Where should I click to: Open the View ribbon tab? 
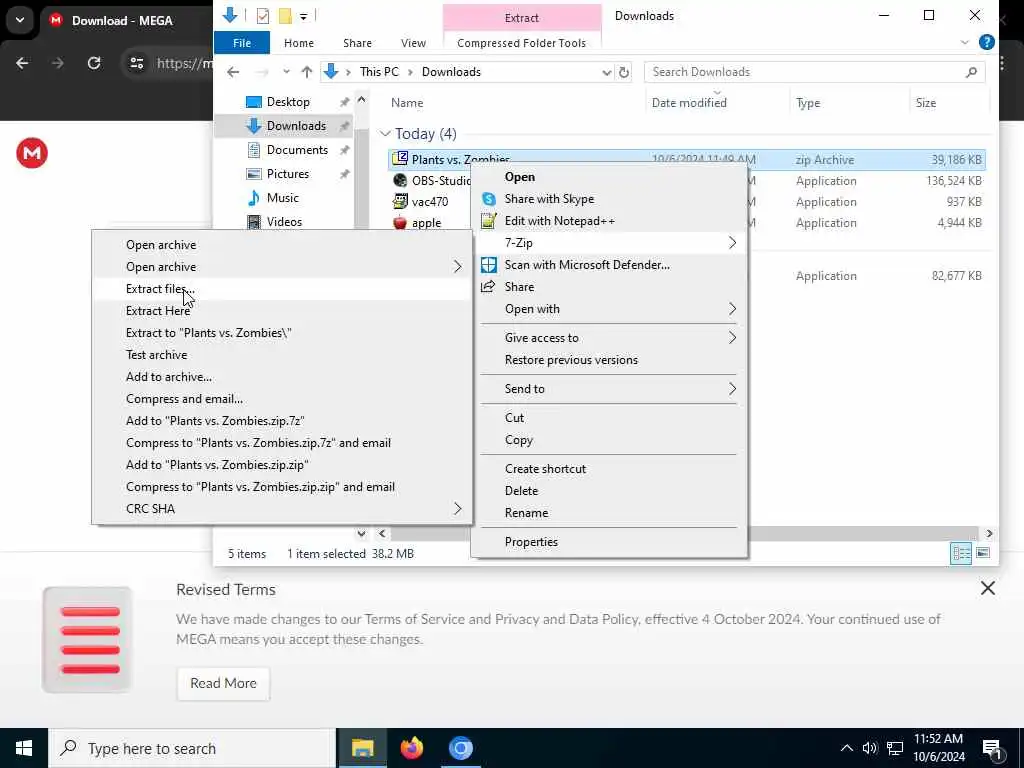(x=413, y=43)
